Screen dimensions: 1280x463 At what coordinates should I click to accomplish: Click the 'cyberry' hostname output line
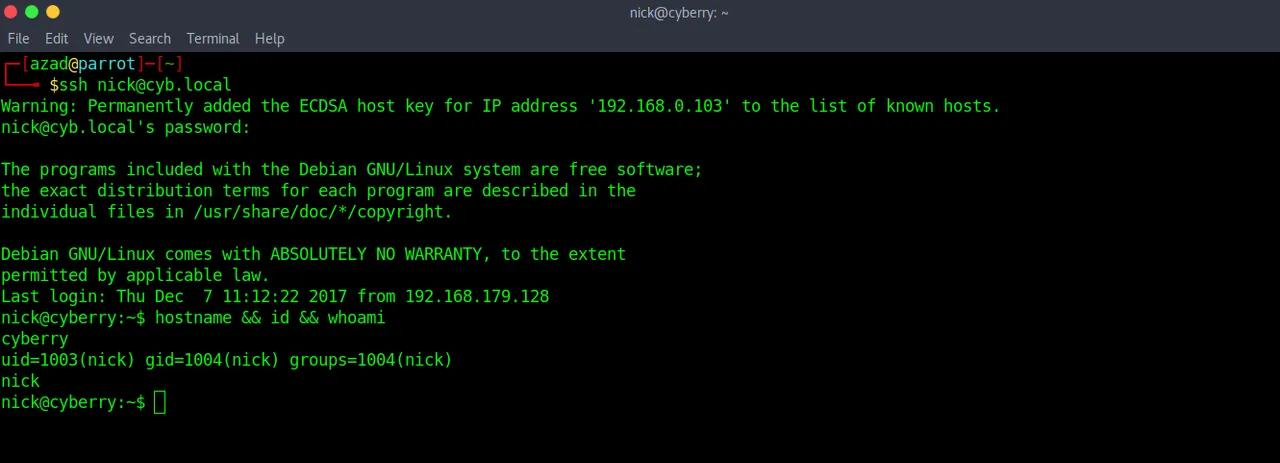pos(35,338)
